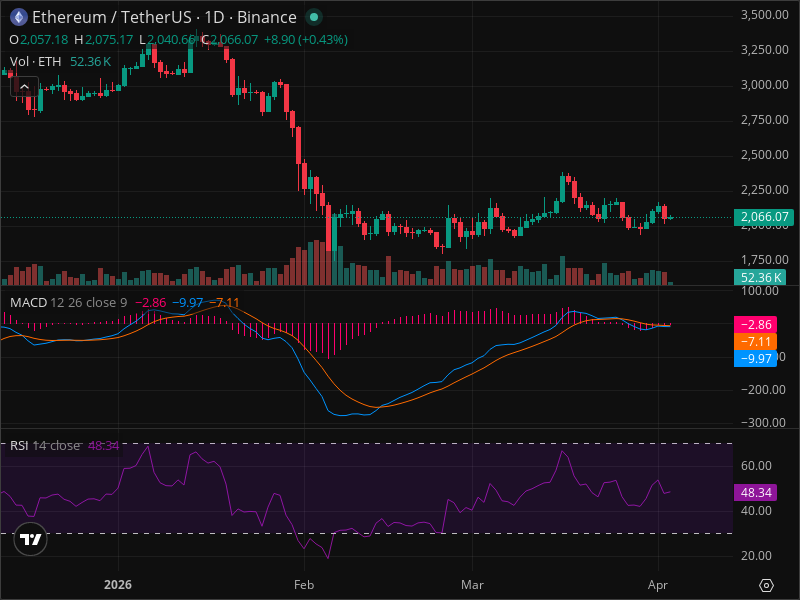Screen dimensions: 800x600
Task: Click the −300.00 MACD axis label
Action: [x=763, y=422]
